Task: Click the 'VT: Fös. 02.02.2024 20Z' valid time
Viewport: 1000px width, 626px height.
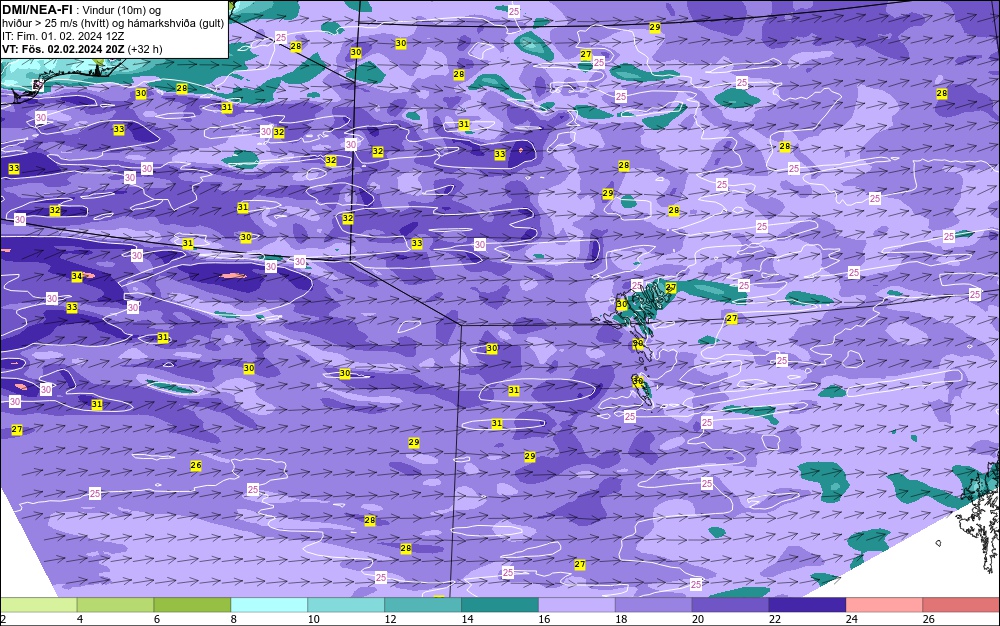Action: 63,49
